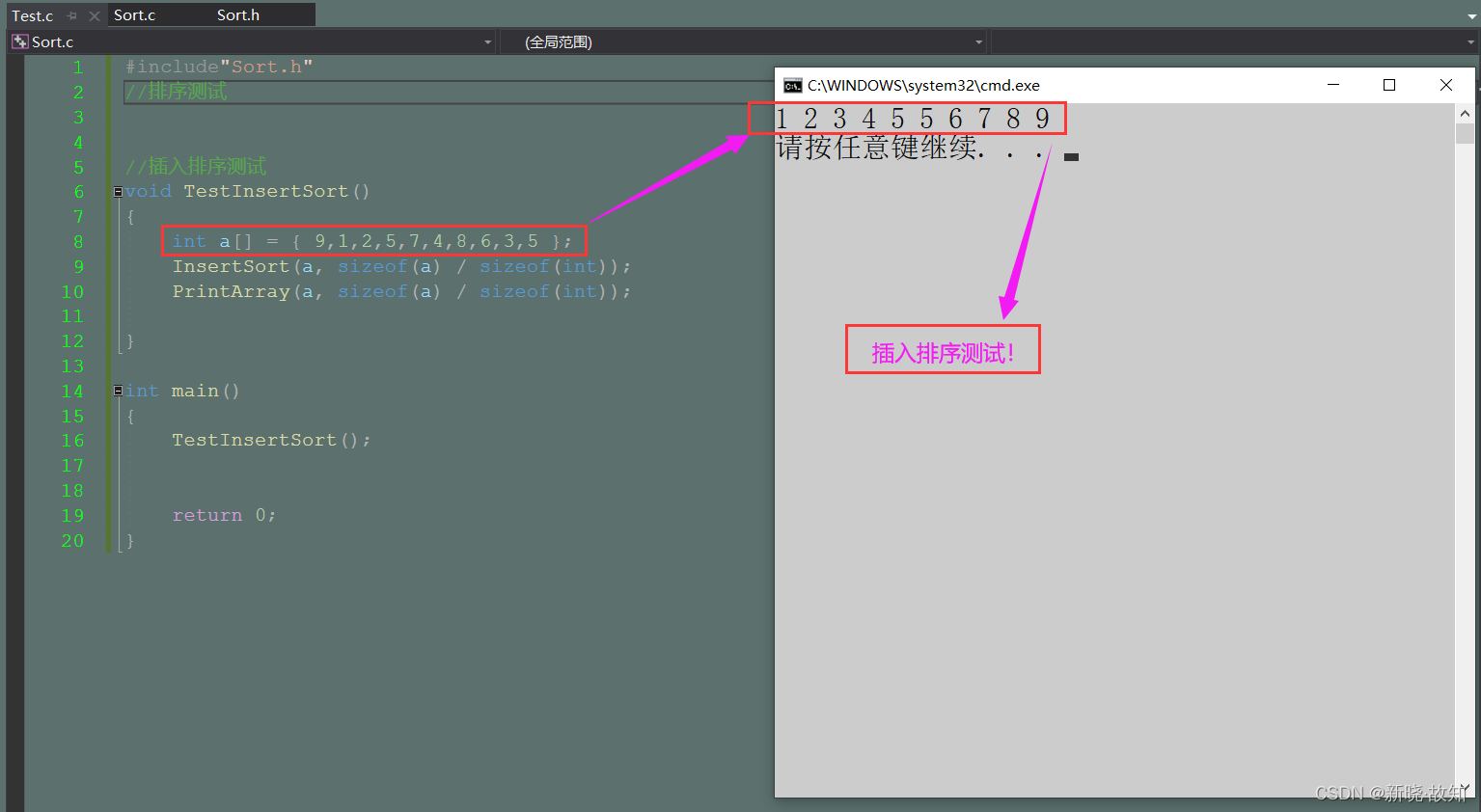Click the console scrollbar up arrow
Screen dimensions: 1481x812
[1465, 113]
